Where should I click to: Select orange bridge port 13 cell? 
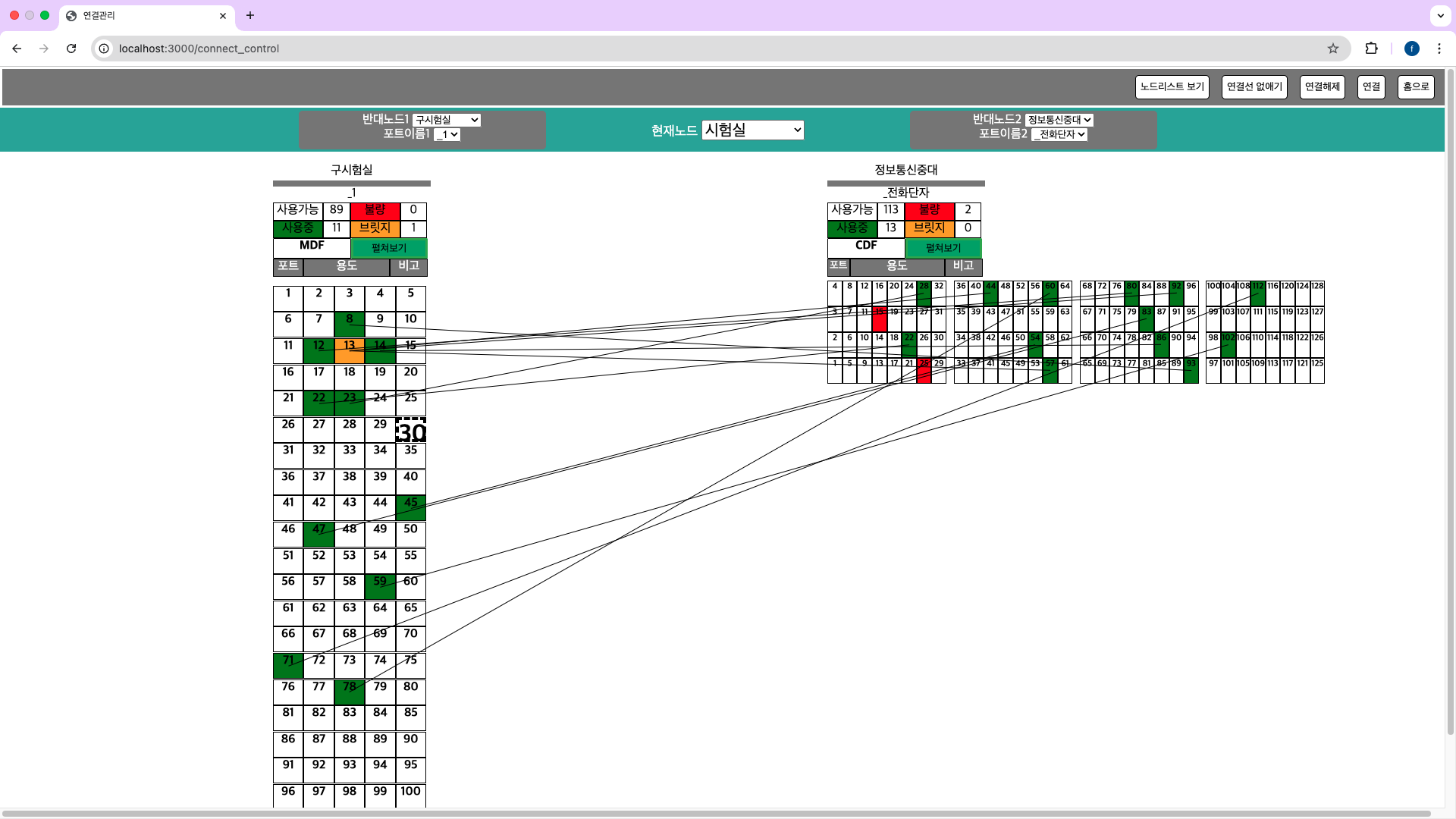(350, 351)
